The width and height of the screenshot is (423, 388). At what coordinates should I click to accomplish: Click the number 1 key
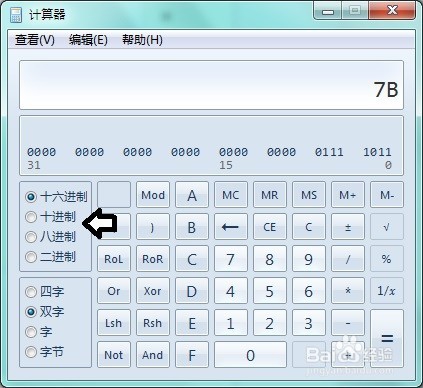coord(231,323)
